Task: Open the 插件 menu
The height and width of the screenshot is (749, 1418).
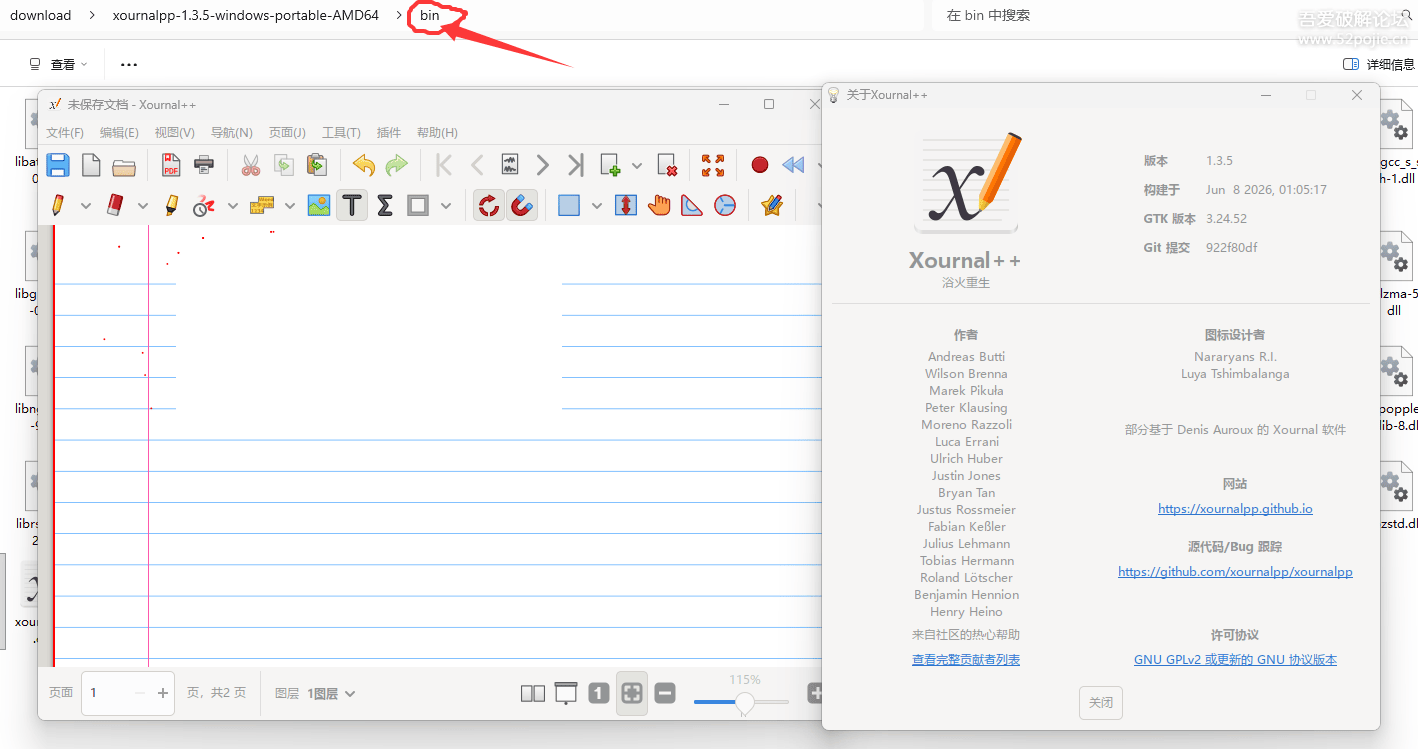Action: 389,132
